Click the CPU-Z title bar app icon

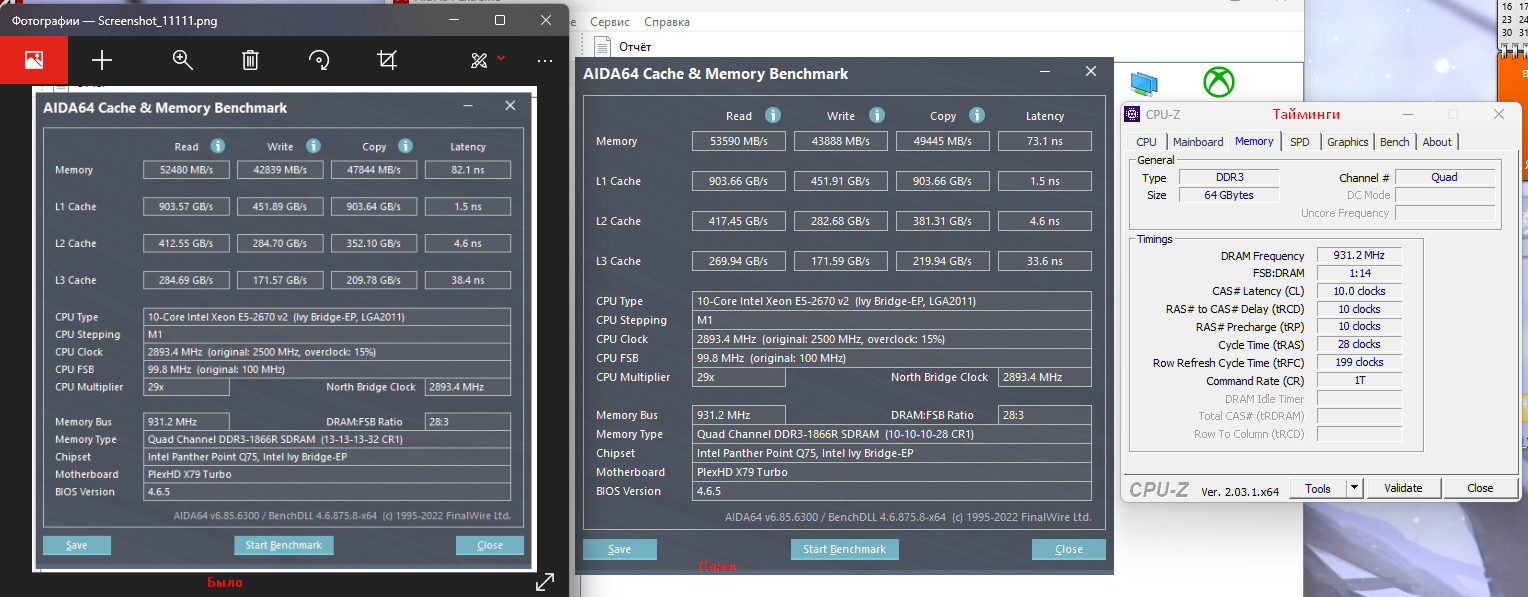coord(1132,114)
